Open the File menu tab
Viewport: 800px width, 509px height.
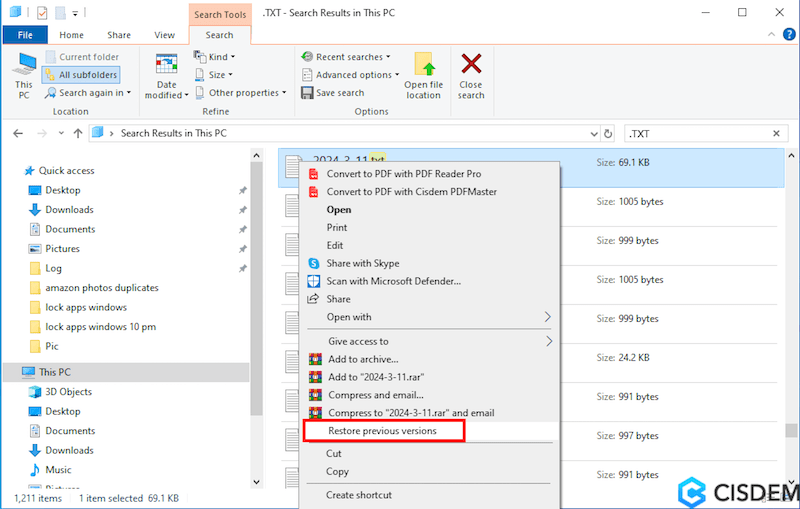25,35
